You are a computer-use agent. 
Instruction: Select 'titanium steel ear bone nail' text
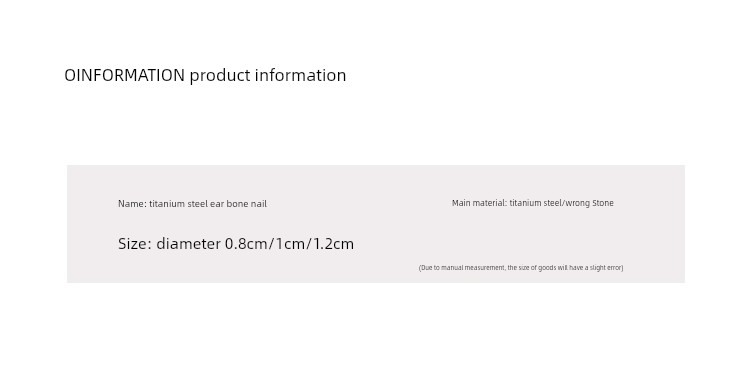click(x=208, y=204)
